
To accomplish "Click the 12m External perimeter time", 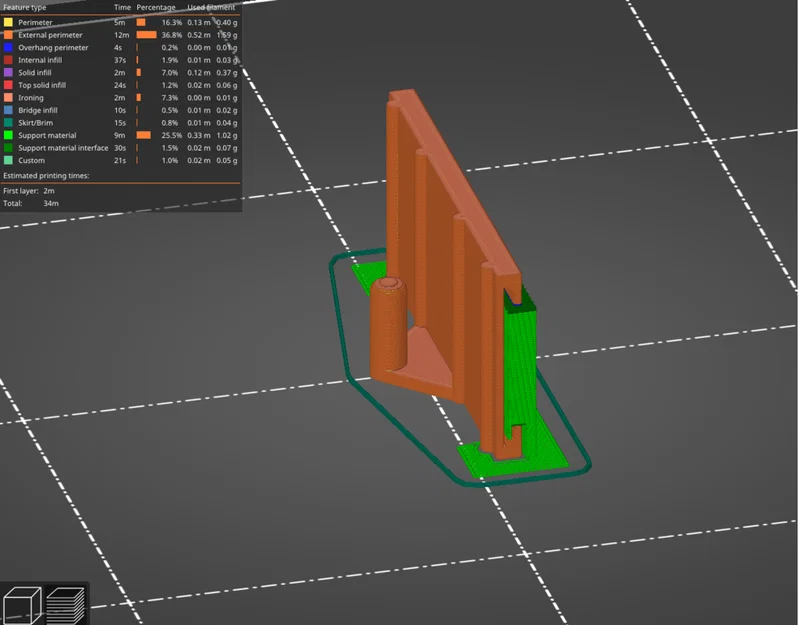I will click(122, 35).
